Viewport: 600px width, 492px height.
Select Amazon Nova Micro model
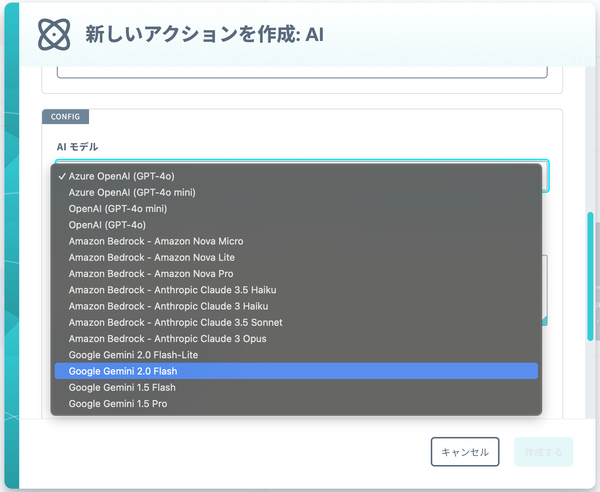[296, 241]
